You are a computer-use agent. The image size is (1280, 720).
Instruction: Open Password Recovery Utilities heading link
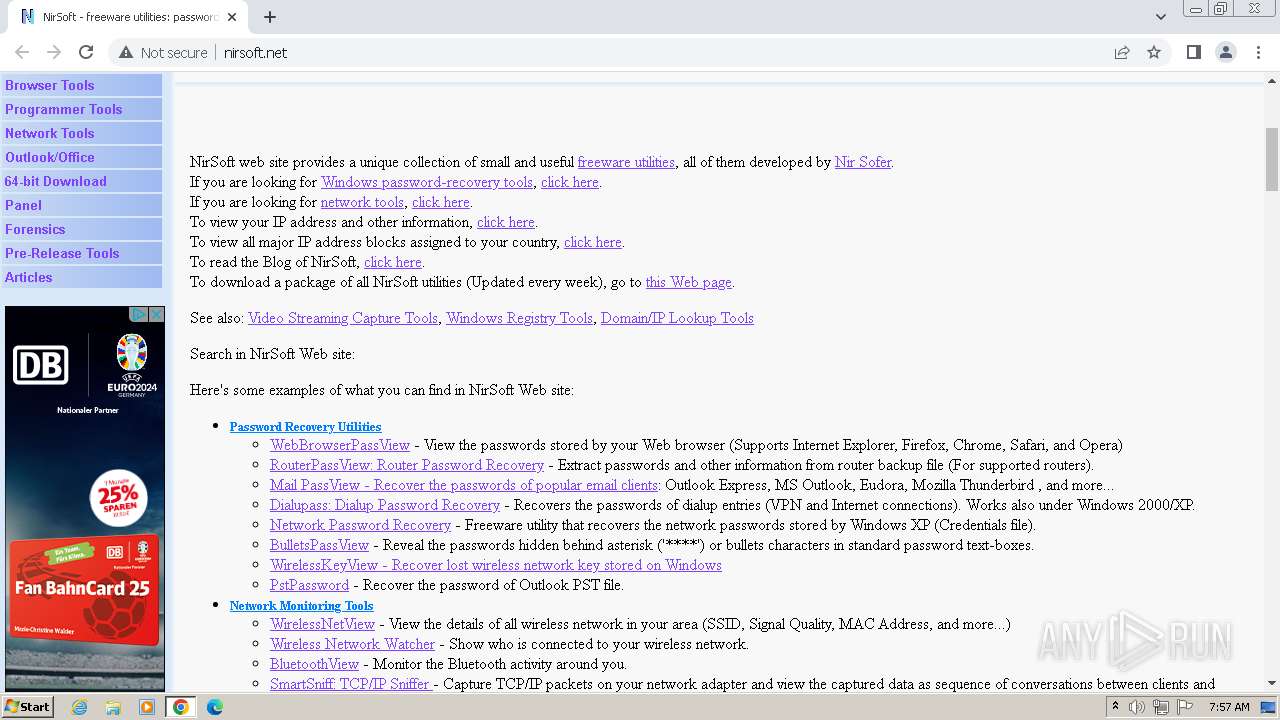tap(305, 427)
